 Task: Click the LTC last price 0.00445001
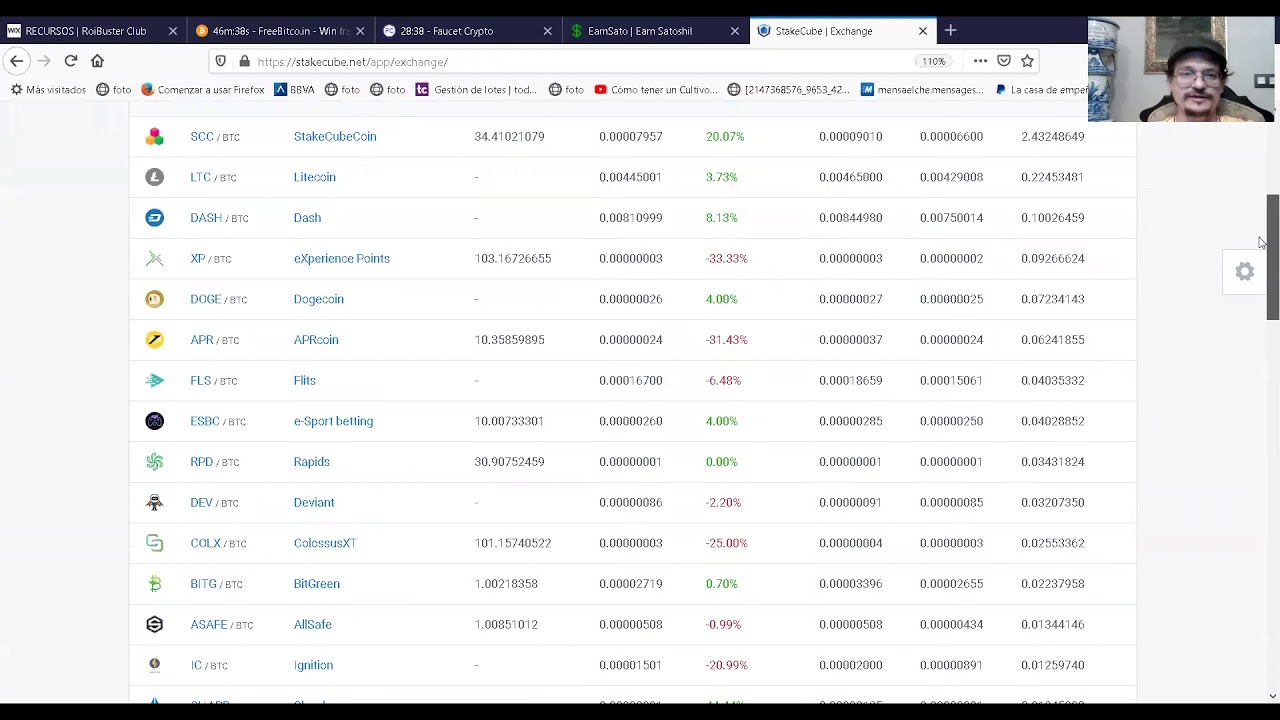pos(630,177)
